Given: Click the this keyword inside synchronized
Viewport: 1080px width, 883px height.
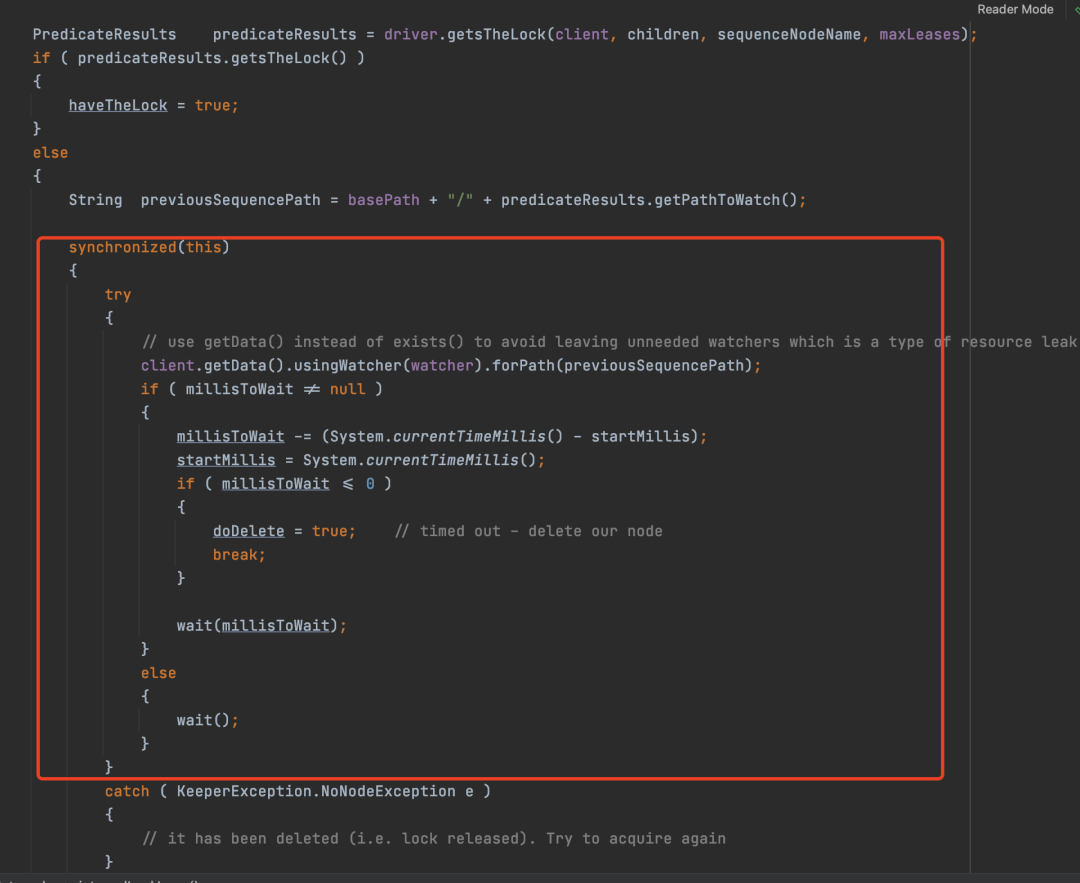Looking at the screenshot, I should click(x=203, y=247).
